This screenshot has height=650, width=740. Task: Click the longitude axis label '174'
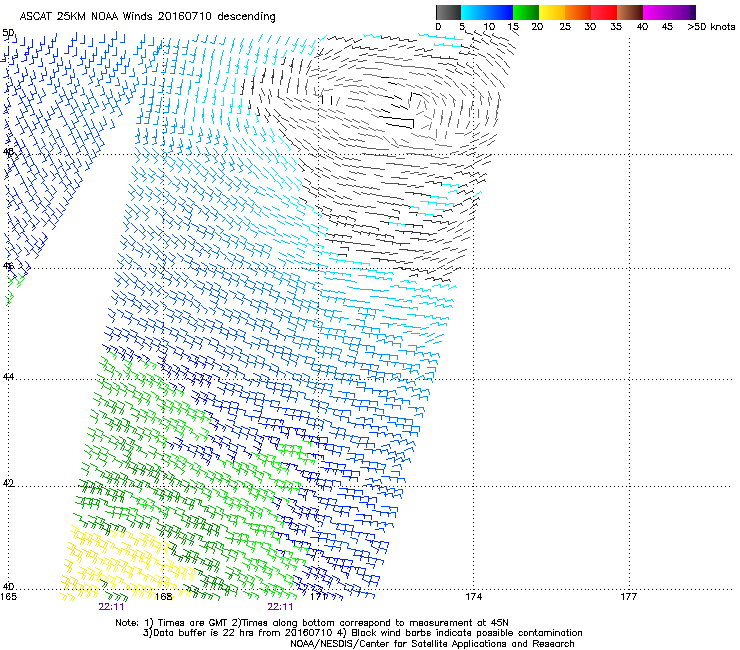pos(474,597)
